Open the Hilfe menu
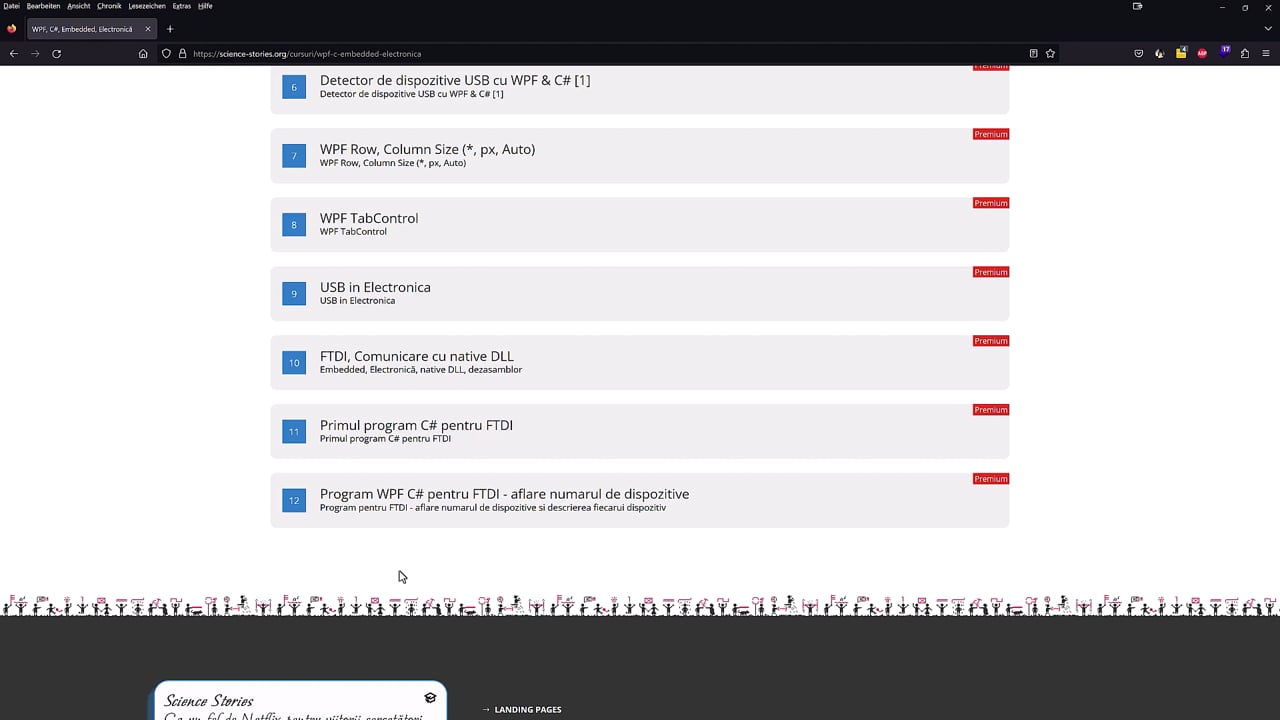This screenshot has width=1280, height=720. pyautogui.click(x=205, y=6)
